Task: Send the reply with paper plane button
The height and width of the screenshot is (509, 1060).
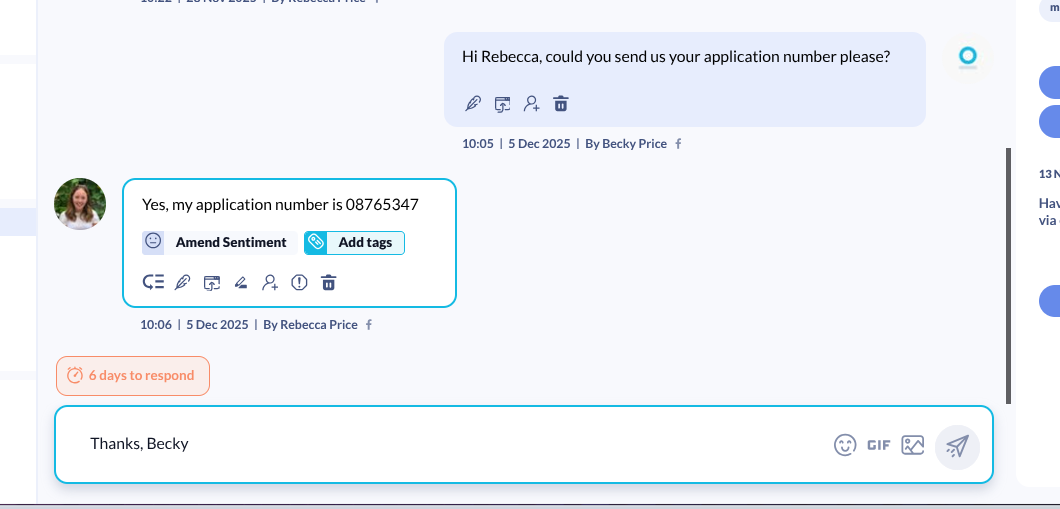Action: point(957,446)
